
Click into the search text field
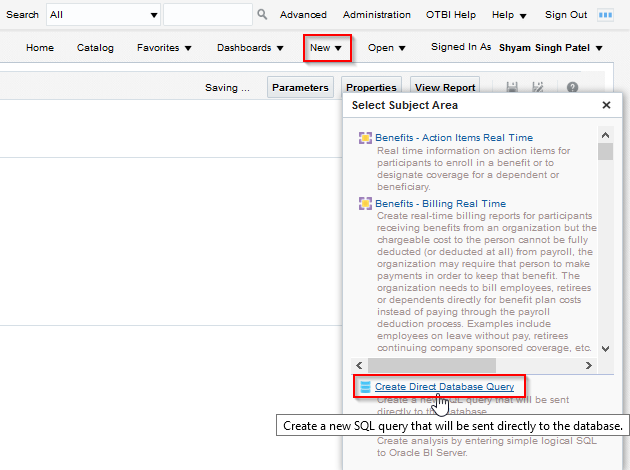[208, 15]
